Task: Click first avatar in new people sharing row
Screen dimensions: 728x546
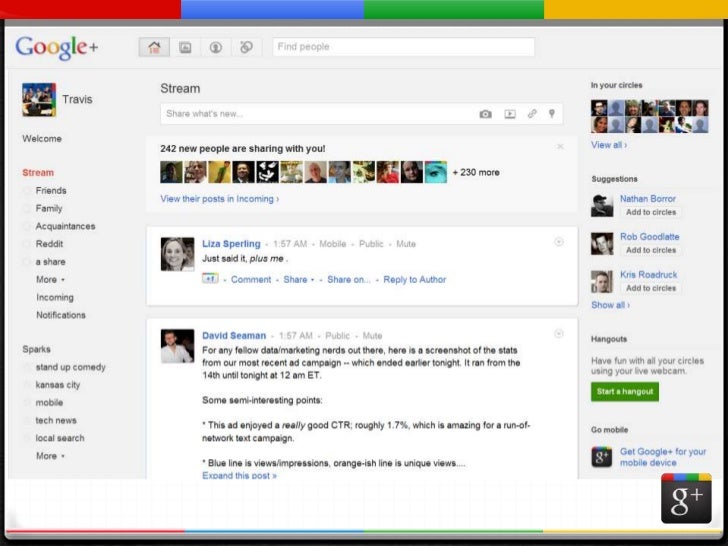Action: click(171, 172)
